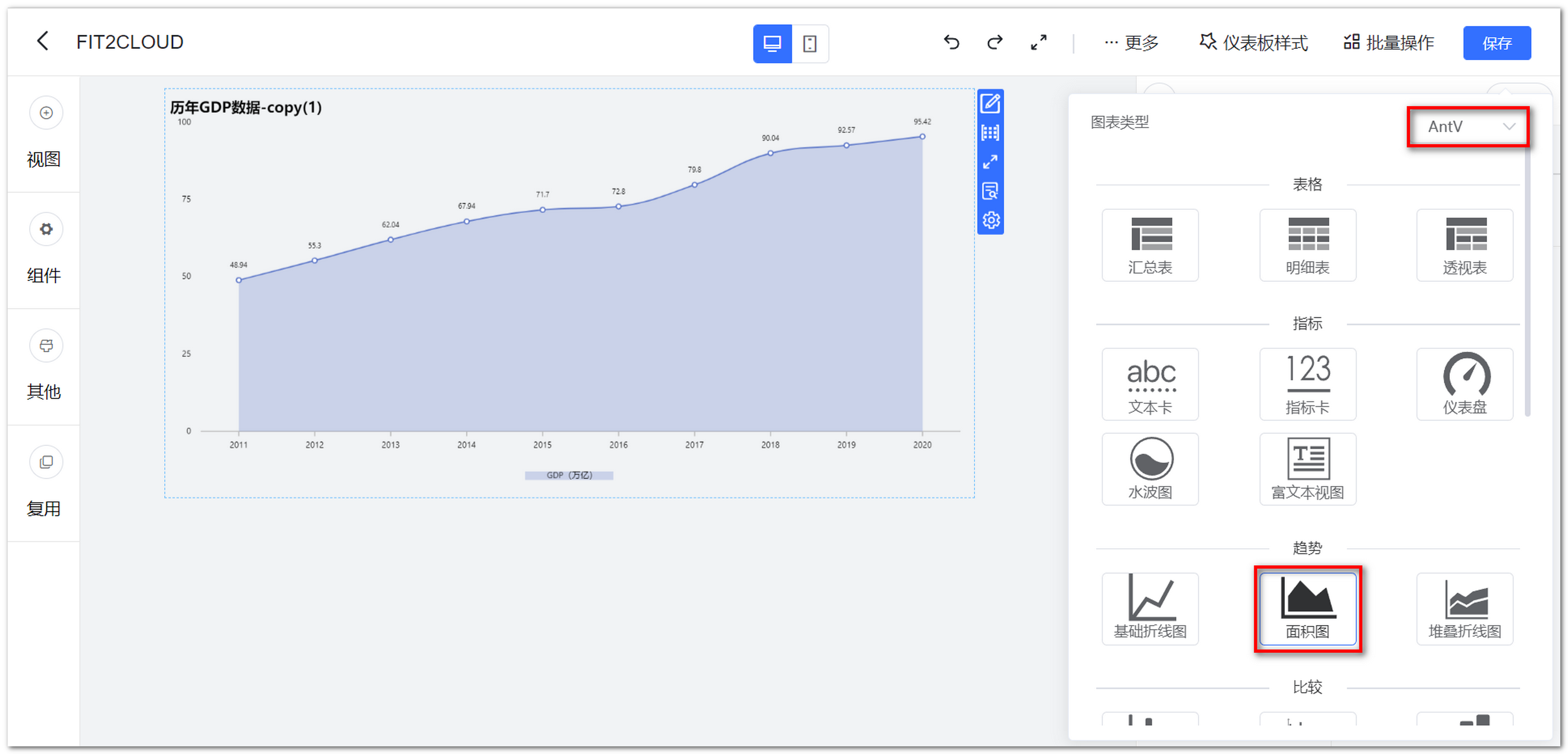Image resolution: width=1568 pixels, height=754 pixels.
Task: Enter fullscreen preview from the top toolbar
Action: point(1038,42)
